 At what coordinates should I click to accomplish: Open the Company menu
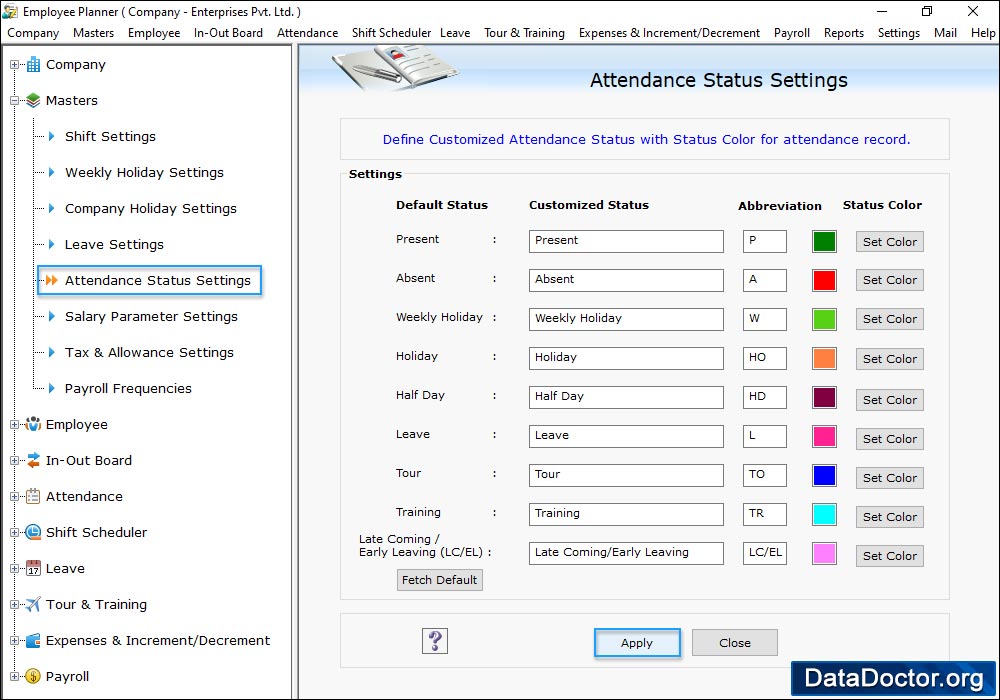coord(33,33)
